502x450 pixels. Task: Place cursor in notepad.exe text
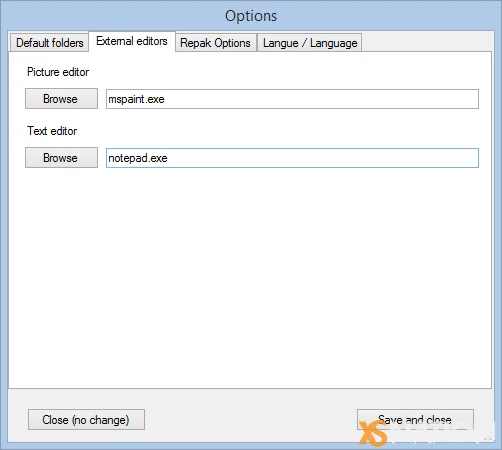click(x=138, y=158)
